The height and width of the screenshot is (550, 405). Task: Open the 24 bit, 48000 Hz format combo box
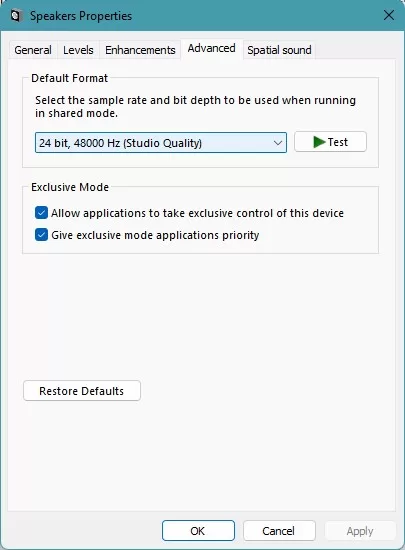click(161, 143)
